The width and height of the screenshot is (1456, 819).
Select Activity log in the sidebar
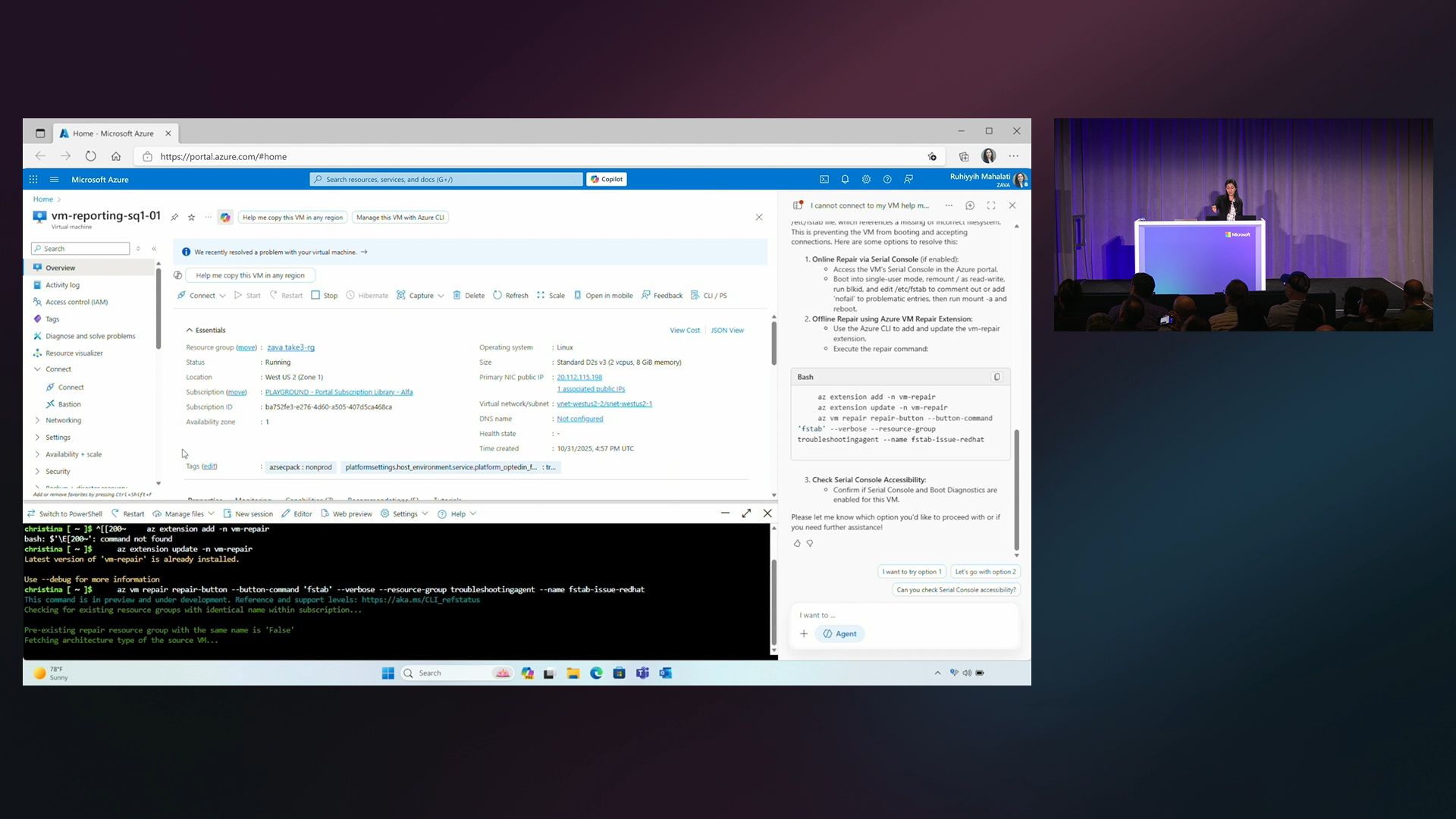[x=62, y=285]
